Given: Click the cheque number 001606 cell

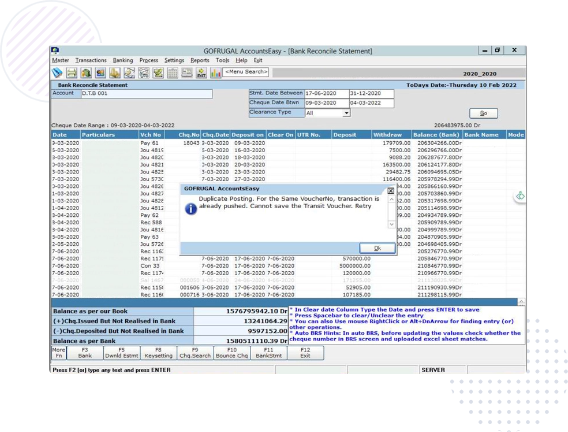Looking at the screenshot, I should 189,288.
